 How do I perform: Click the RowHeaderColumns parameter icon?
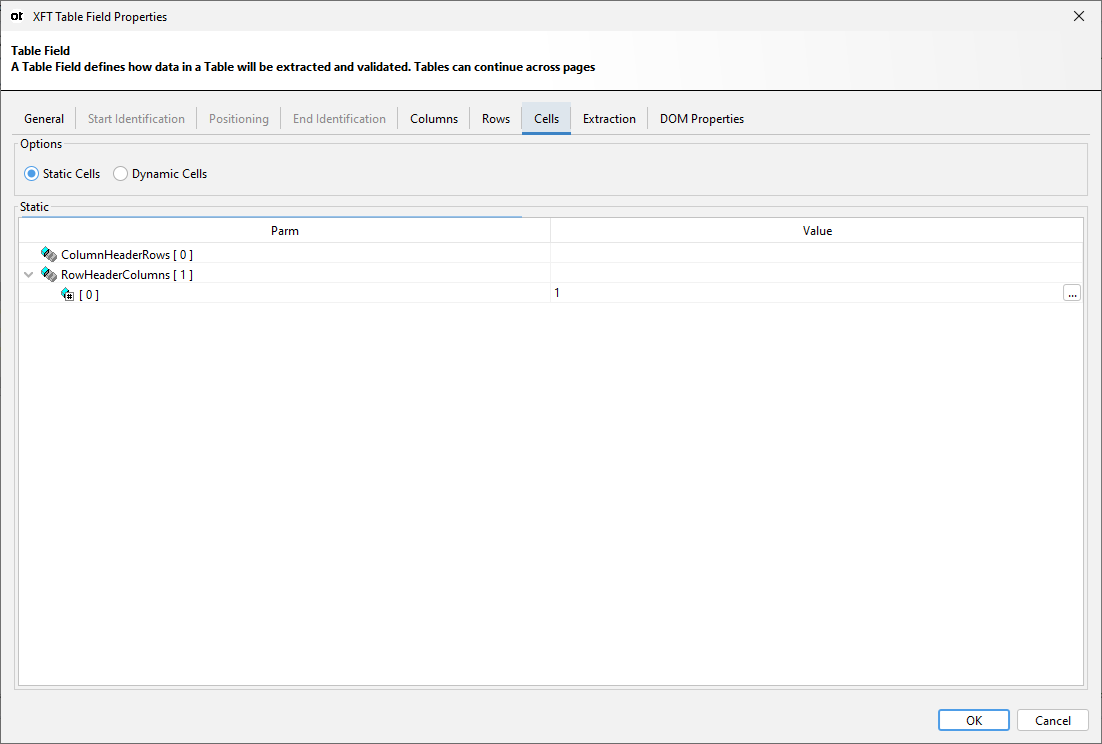tap(48, 274)
